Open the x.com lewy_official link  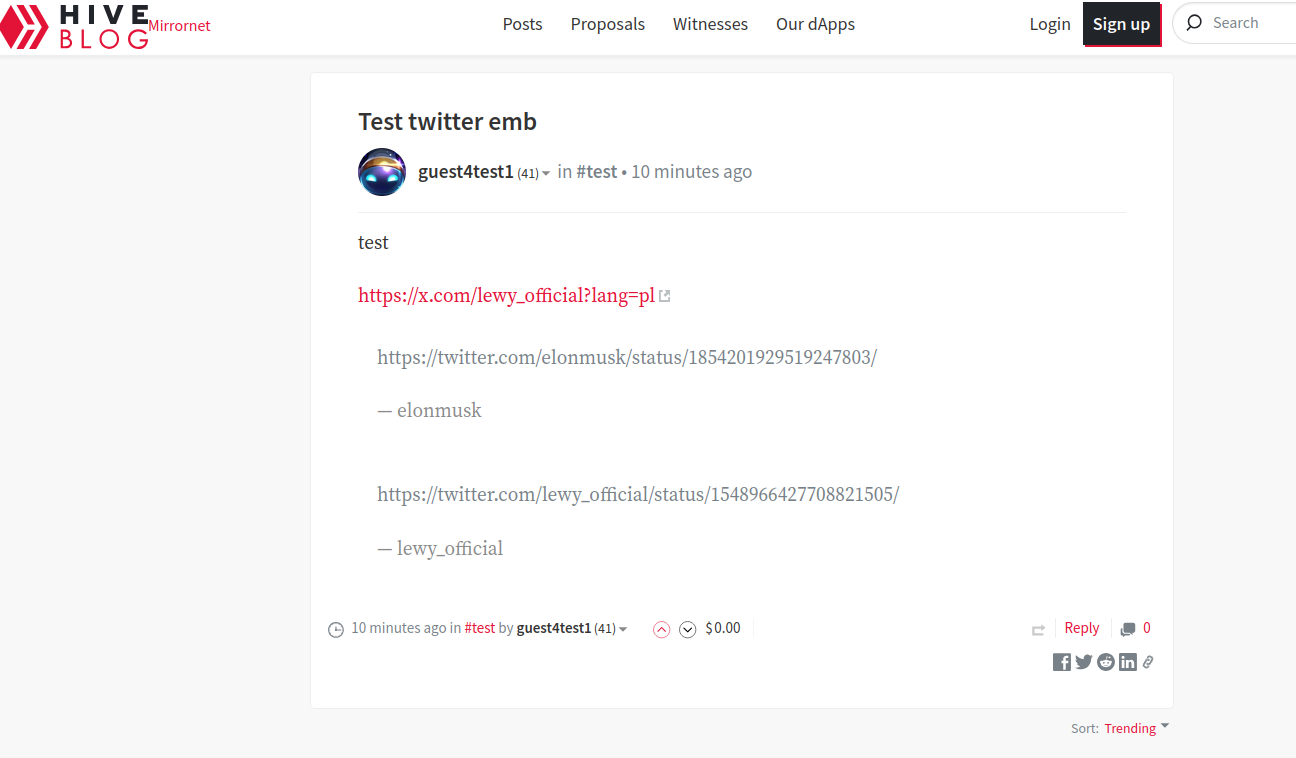coord(506,295)
